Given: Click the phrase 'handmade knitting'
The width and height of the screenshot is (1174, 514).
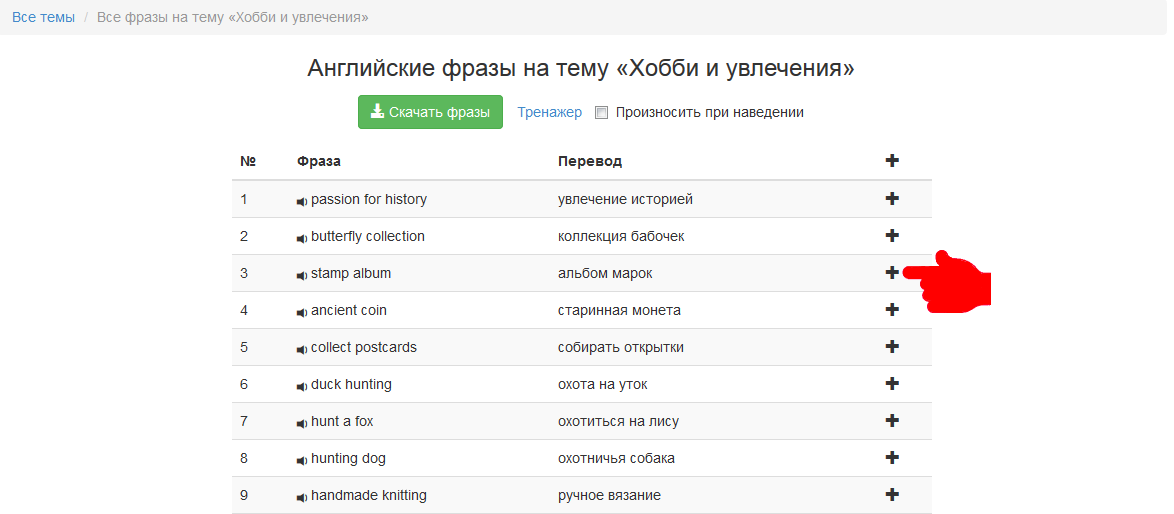Looking at the screenshot, I should 369,495.
